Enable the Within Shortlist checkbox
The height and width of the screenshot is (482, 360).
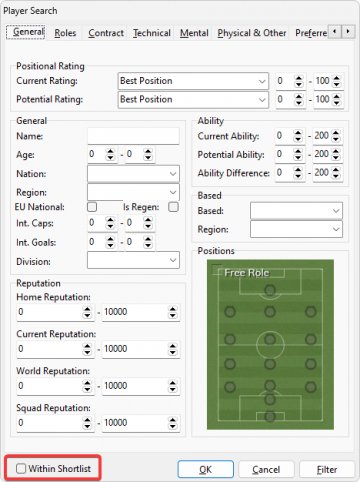[21, 468]
